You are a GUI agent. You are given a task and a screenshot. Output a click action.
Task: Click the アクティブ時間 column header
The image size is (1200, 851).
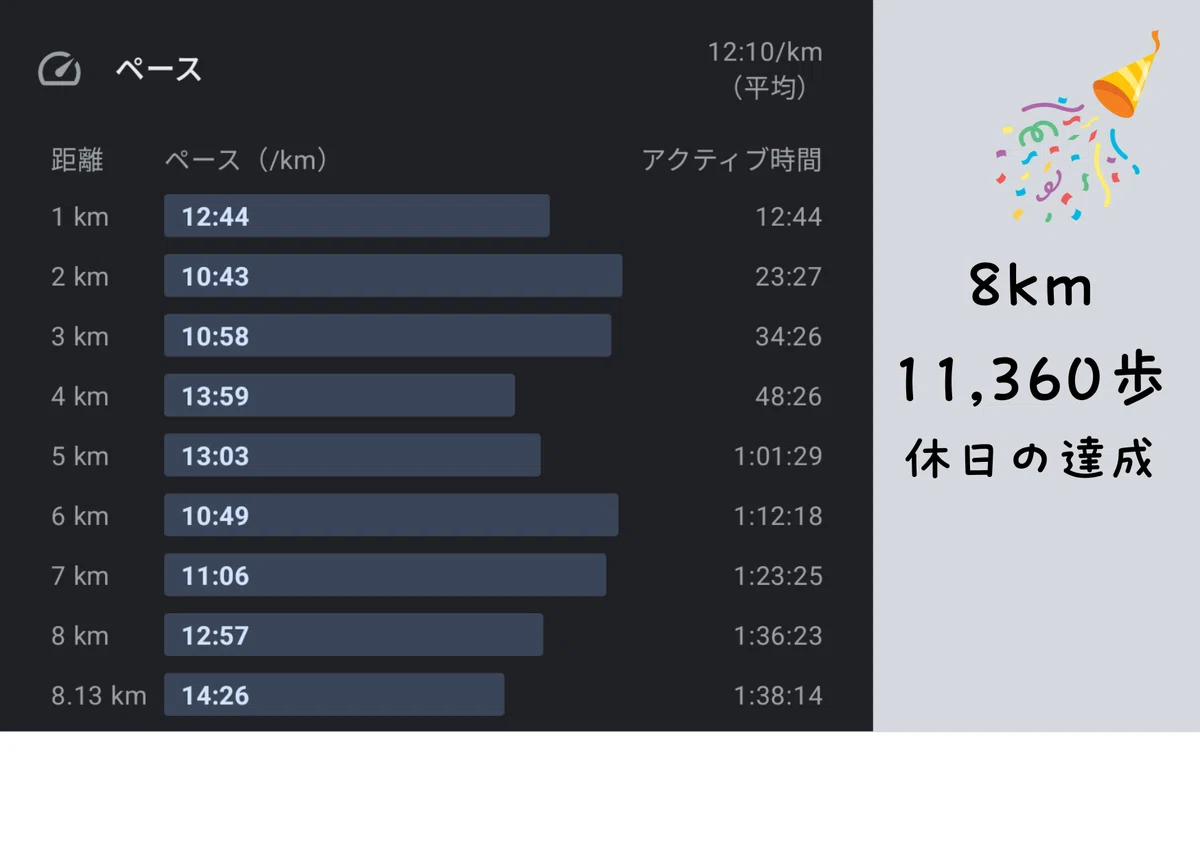pyautogui.click(x=731, y=160)
